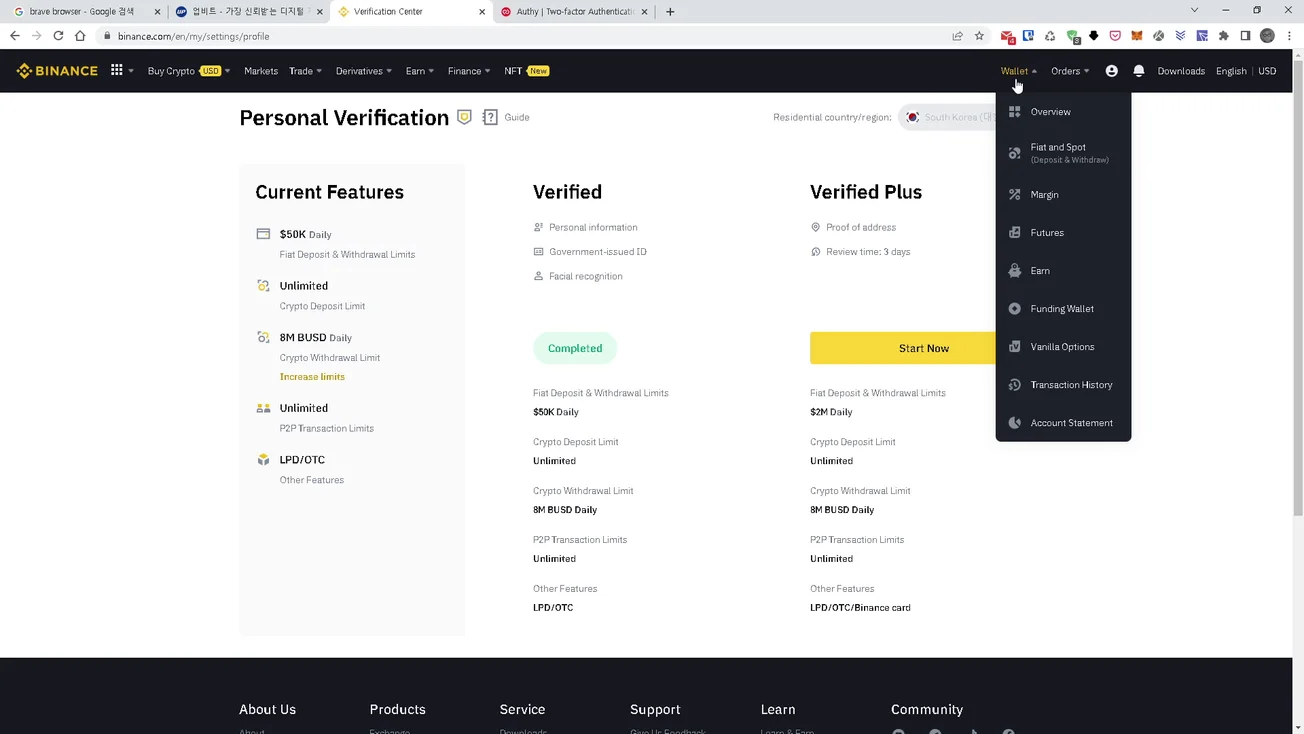Image resolution: width=1304 pixels, height=734 pixels.
Task: Click the Transaction History clock icon
Action: [x=1014, y=385]
